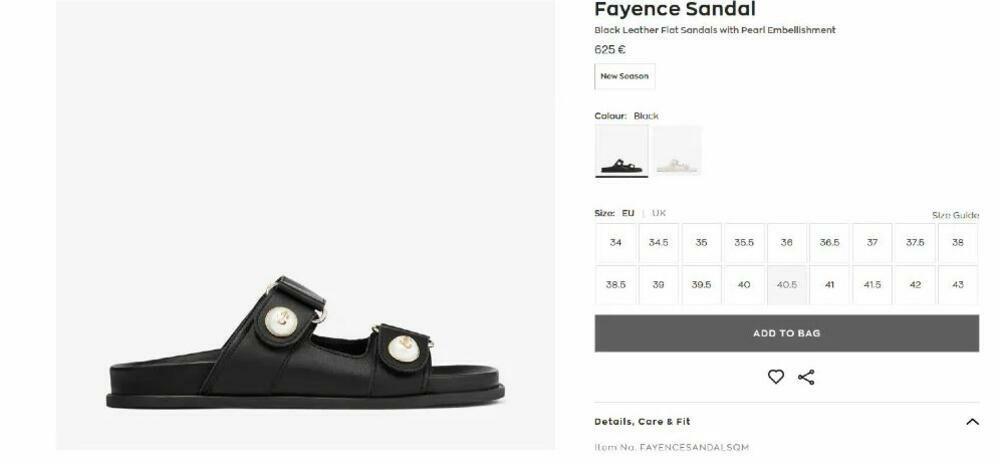Switch size chart to UK
The width and height of the screenshot is (1000, 462).
(659, 213)
